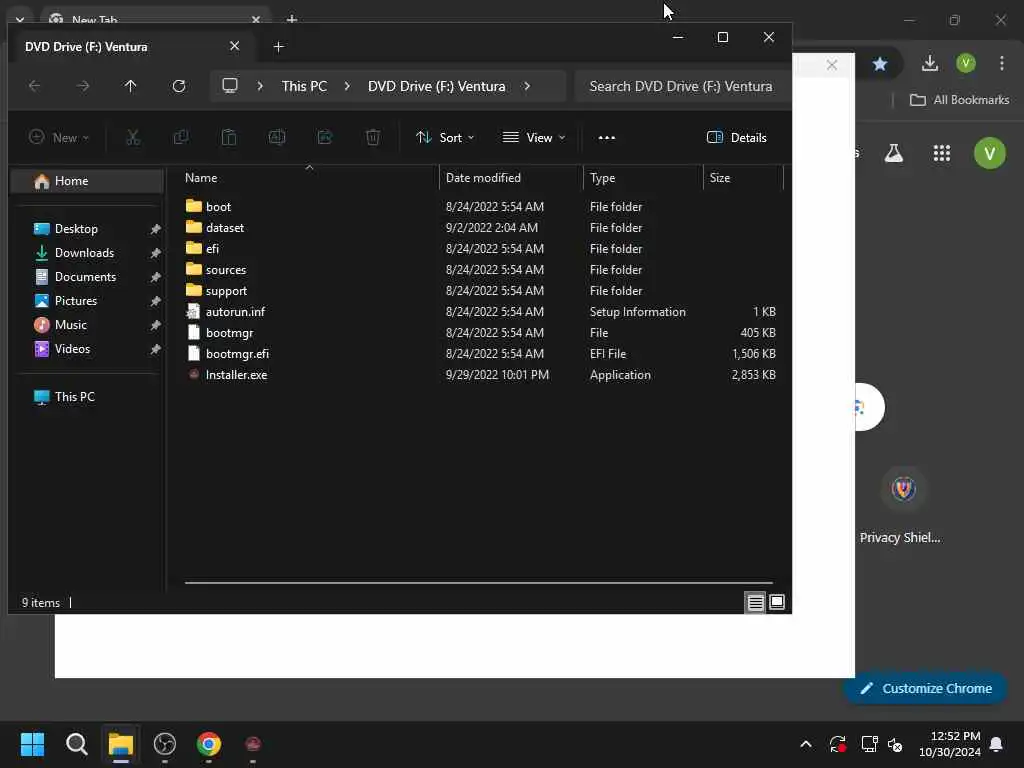Select Home in navigation pane
Screen dimensions: 1024x768
88,181
